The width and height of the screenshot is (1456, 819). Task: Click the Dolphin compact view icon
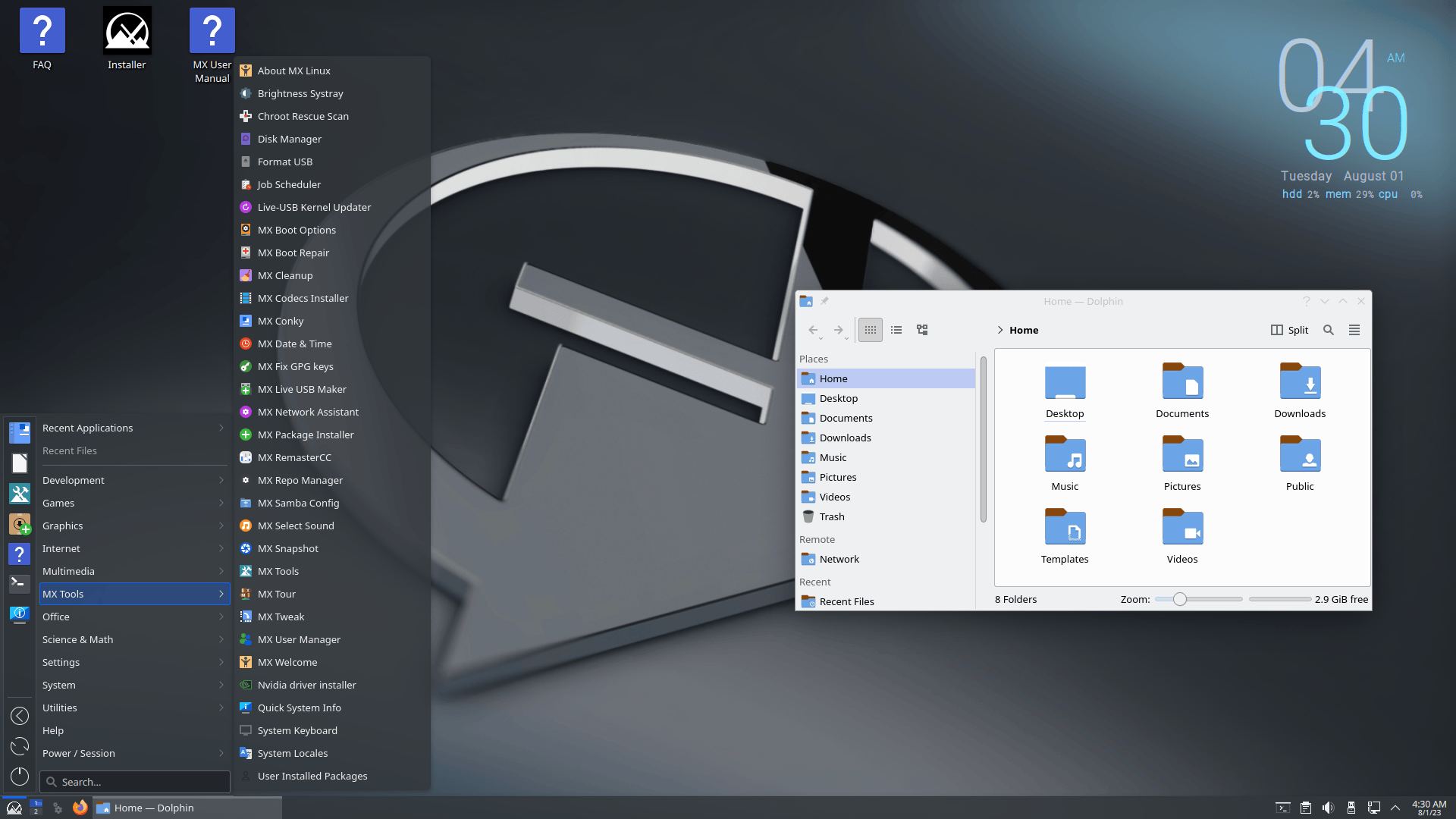tap(895, 330)
